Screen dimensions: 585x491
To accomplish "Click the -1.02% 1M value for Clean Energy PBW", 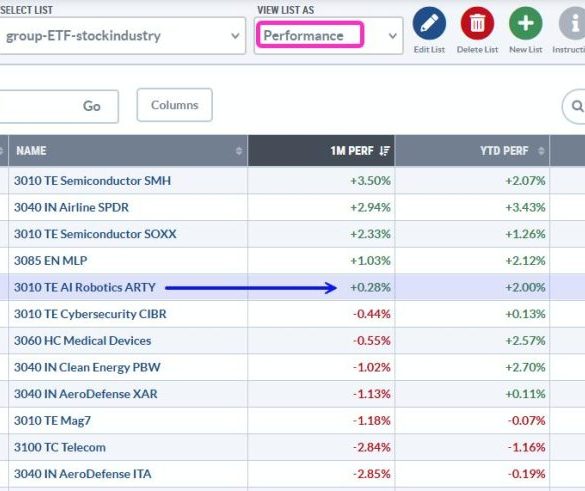I will tap(372, 367).
